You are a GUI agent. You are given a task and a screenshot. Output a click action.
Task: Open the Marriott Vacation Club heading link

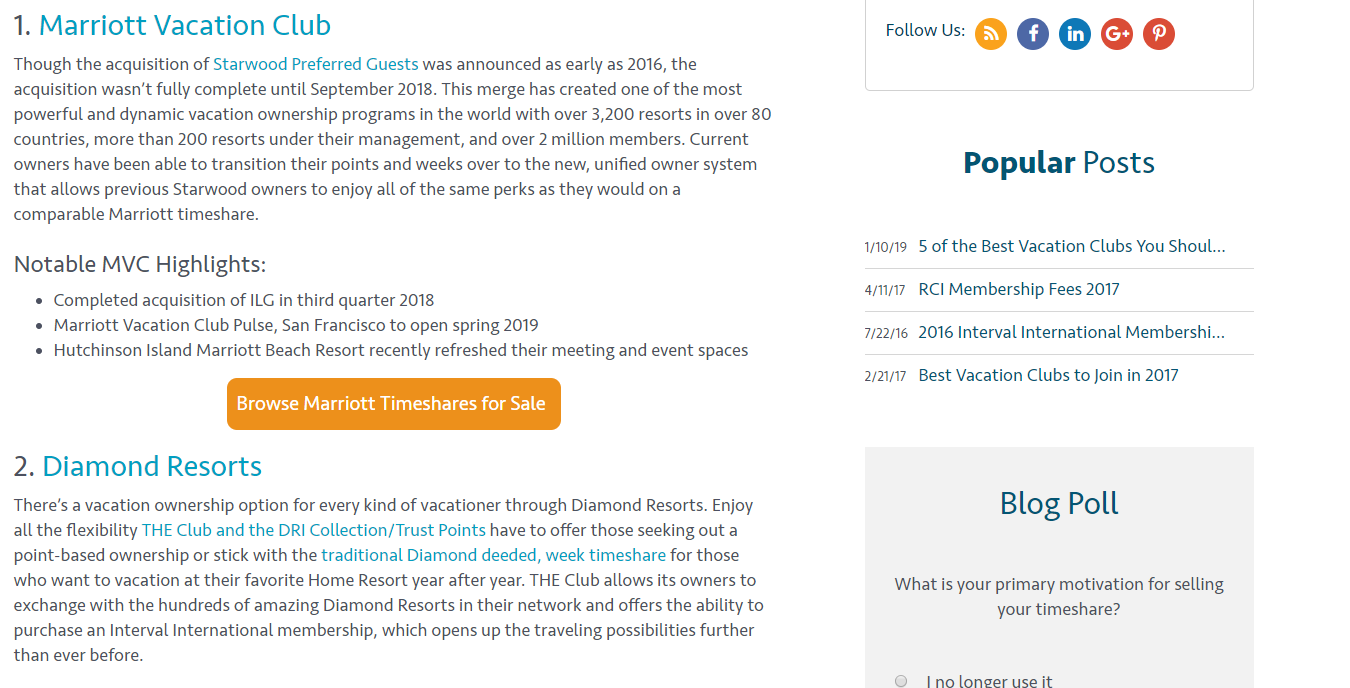185,25
